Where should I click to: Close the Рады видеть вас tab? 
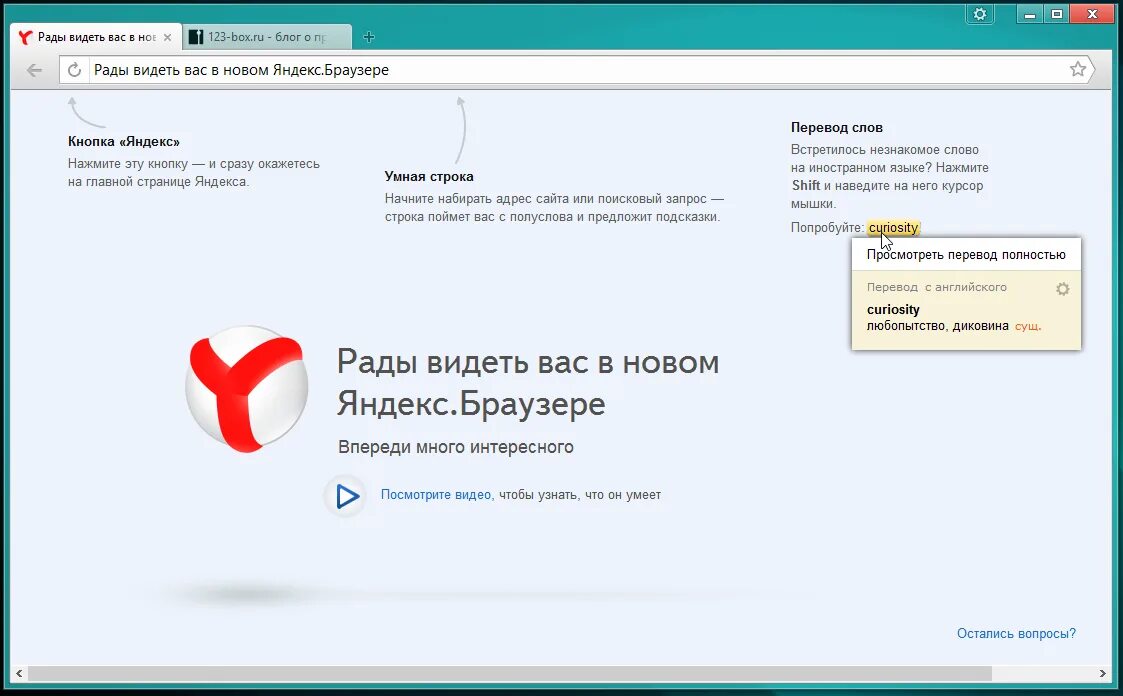tap(168, 37)
